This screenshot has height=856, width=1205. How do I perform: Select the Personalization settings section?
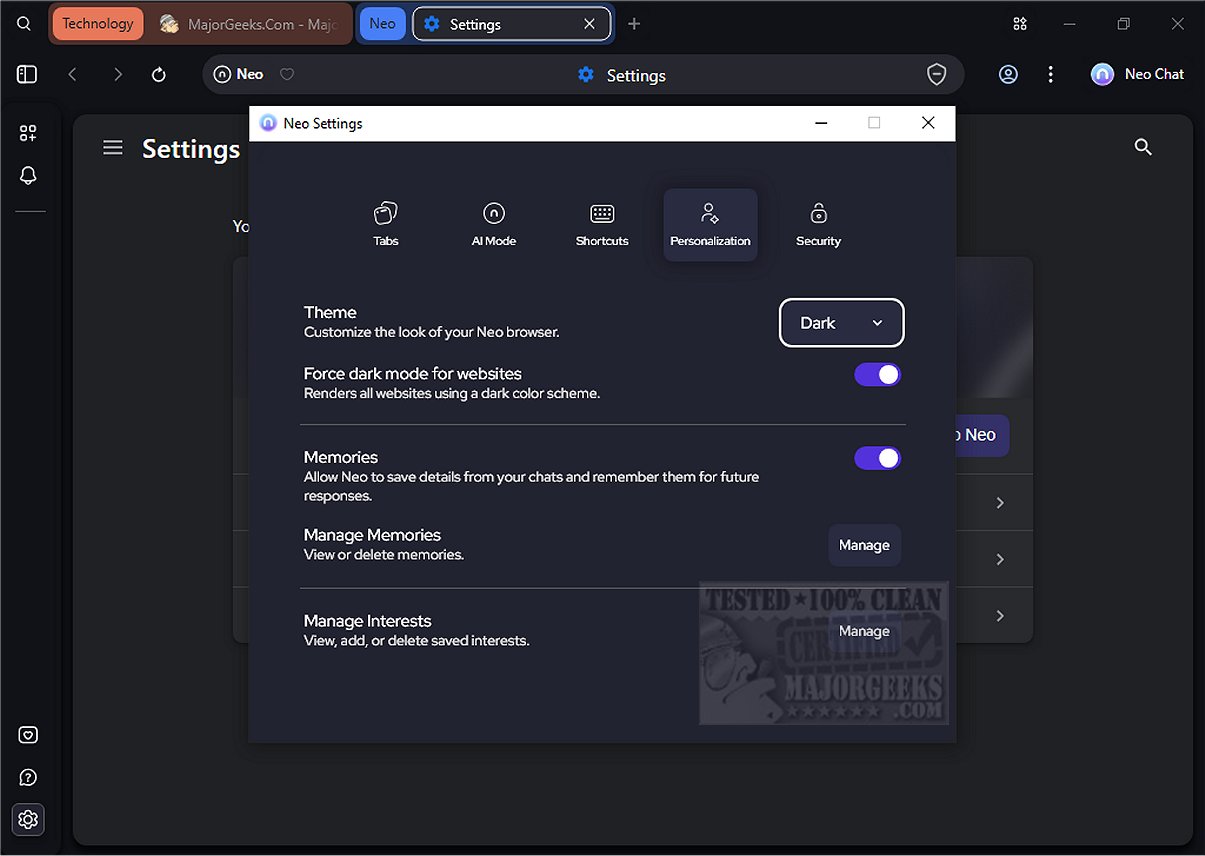(710, 224)
